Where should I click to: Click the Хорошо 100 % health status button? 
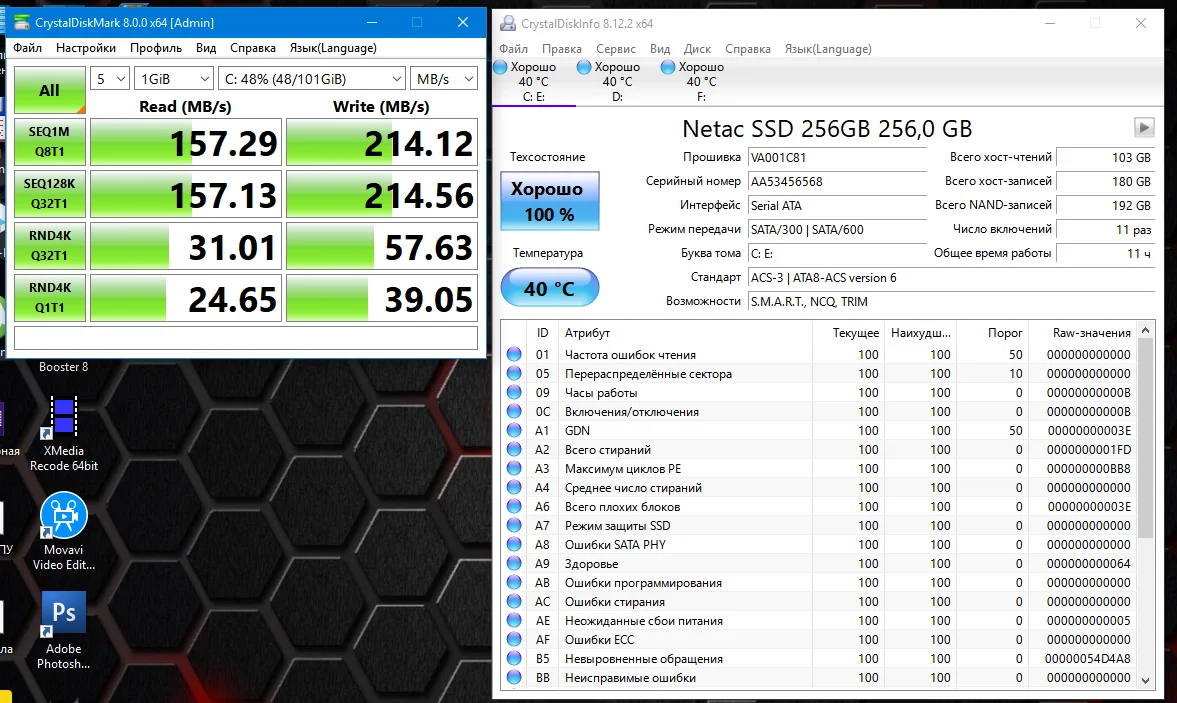coord(549,201)
